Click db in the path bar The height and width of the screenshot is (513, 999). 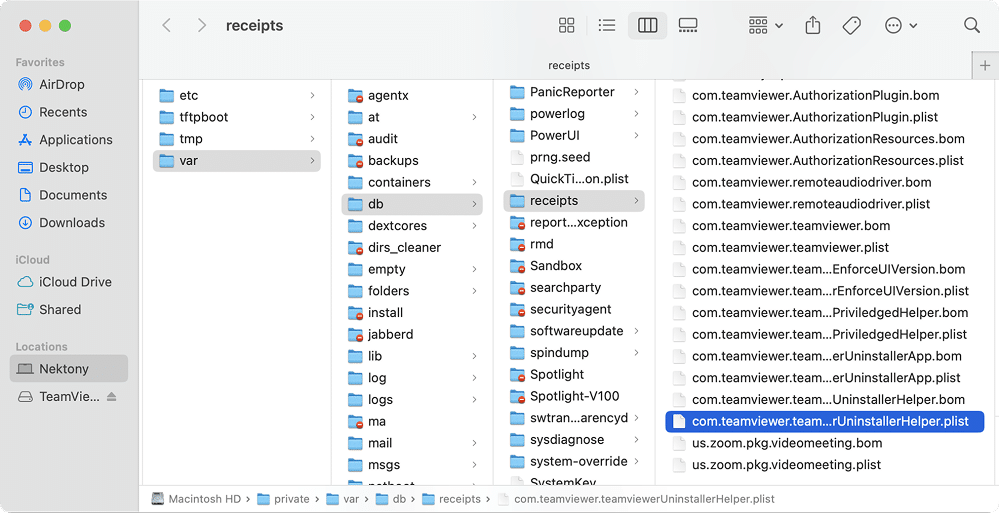point(391,499)
